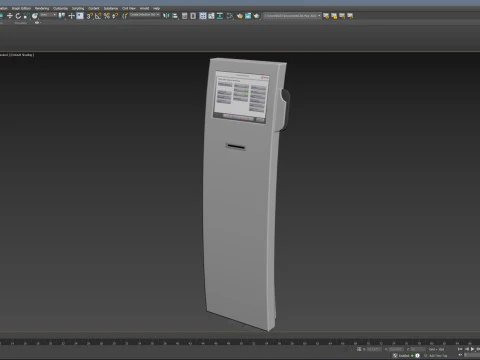Image resolution: width=480 pixels, height=360 pixels.
Task: Click Edit Named Selection Sets icon
Action: tap(124, 16)
